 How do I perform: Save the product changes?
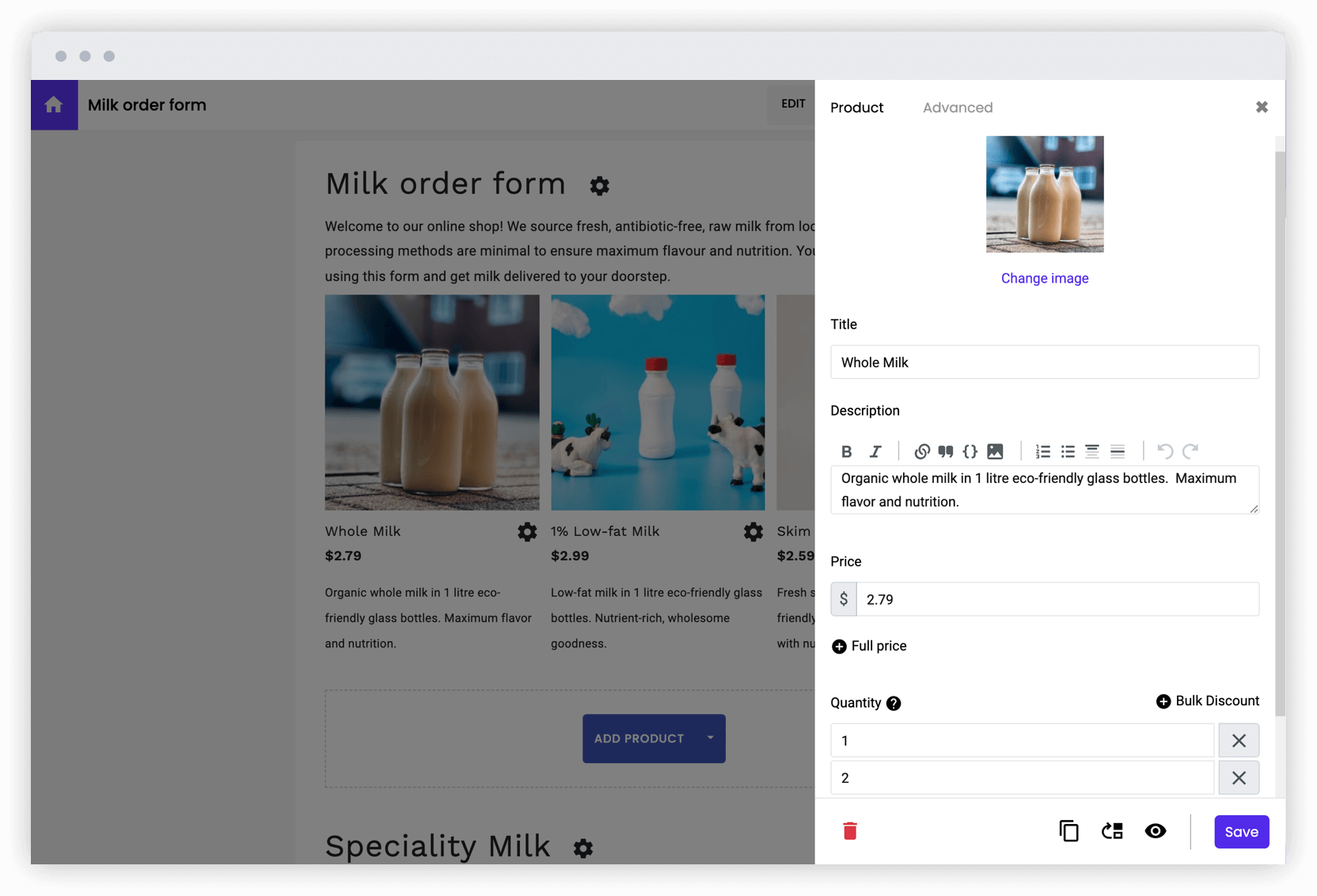point(1241,831)
